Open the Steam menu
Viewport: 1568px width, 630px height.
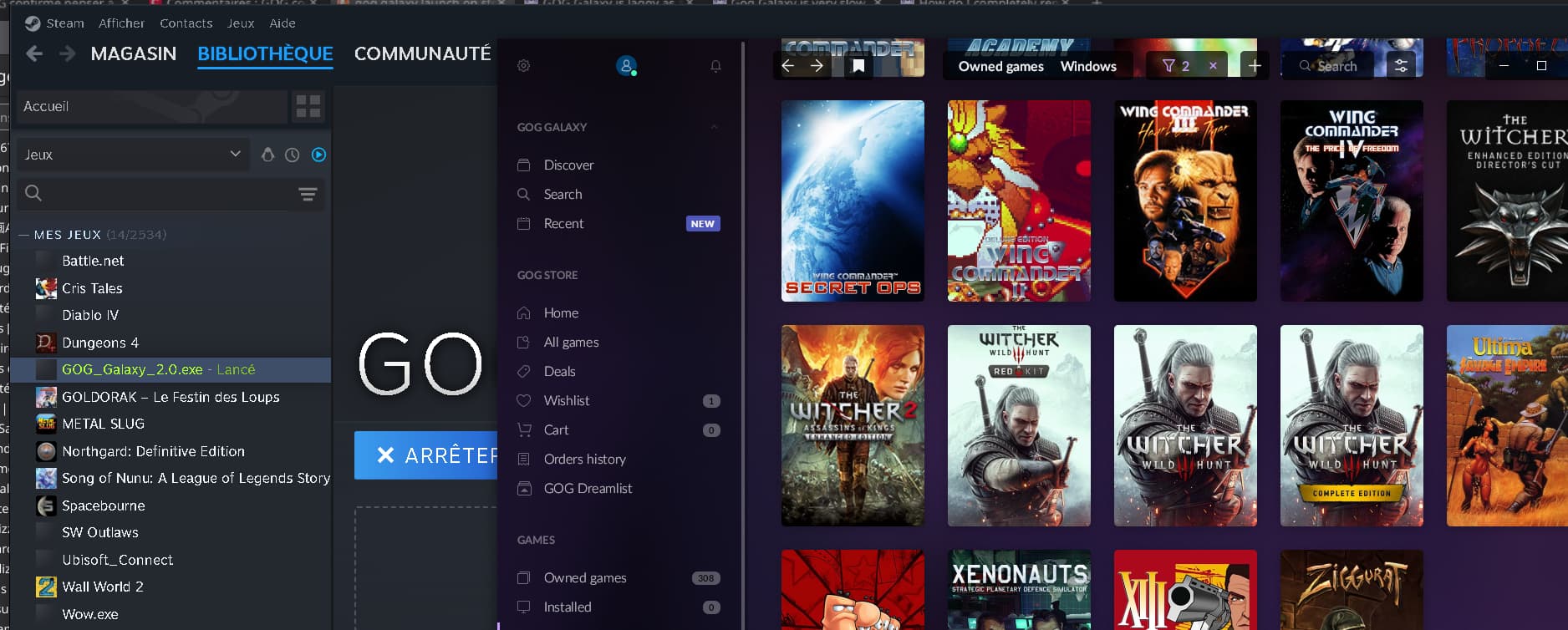(x=64, y=23)
